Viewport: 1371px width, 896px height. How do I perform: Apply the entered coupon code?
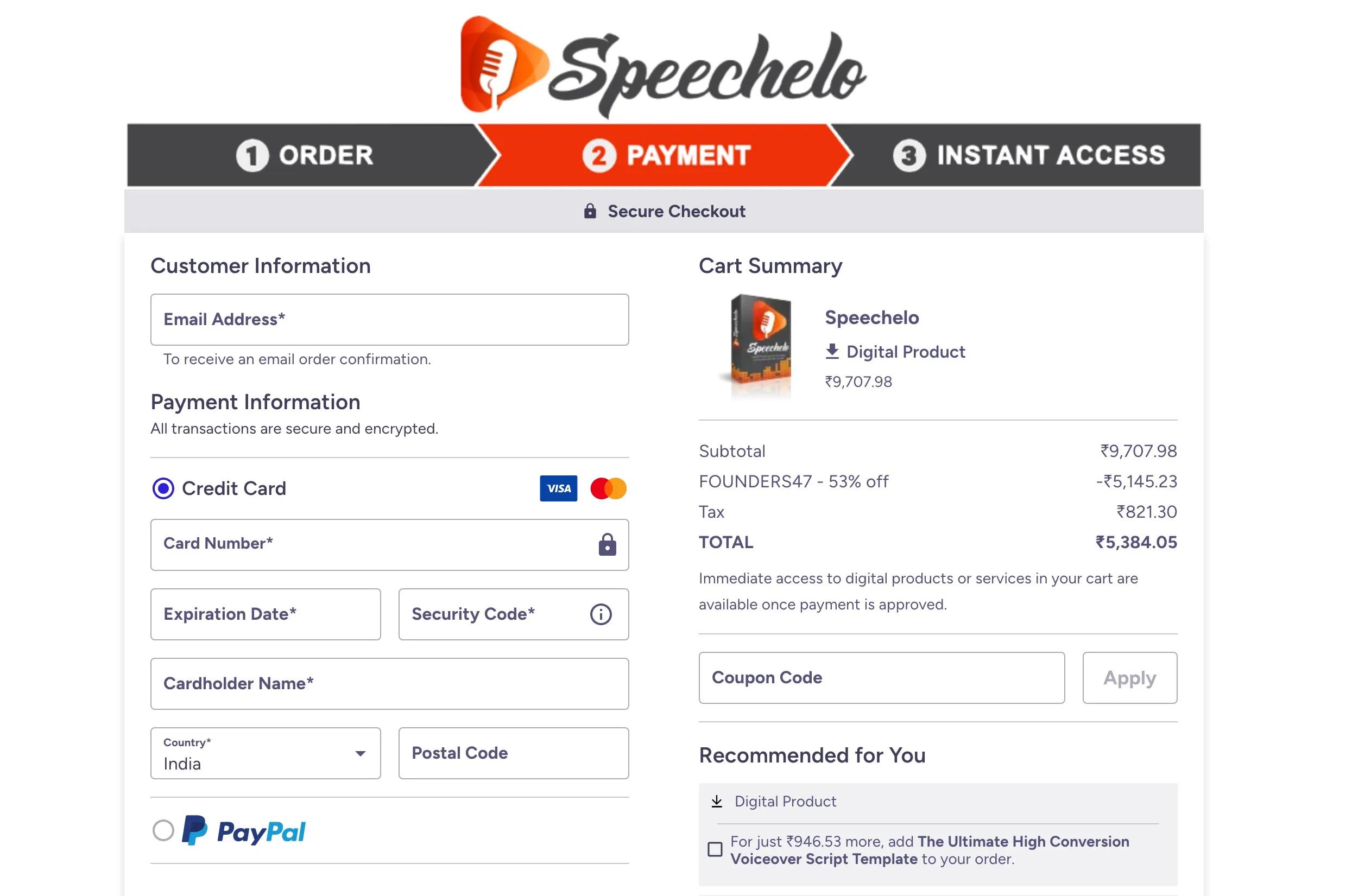(1128, 677)
